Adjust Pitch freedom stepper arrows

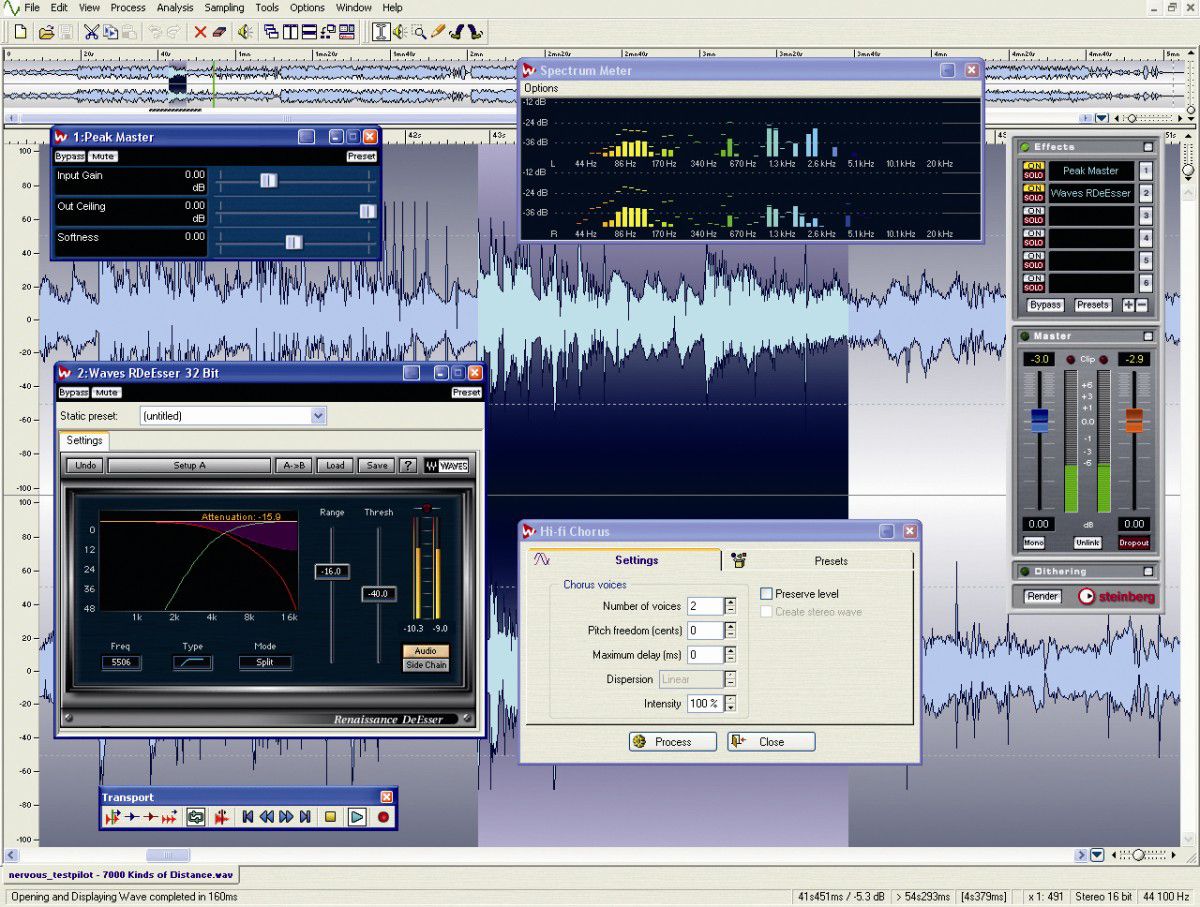pyautogui.click(x=730, y=631)
